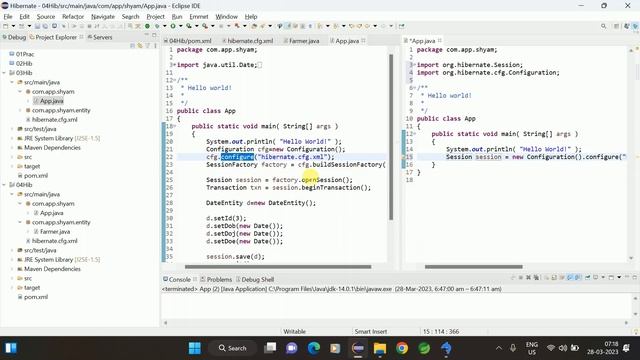The image size is (640, 360).
Task: Click the Save All toolbar icon
Action: click(x=45, y=26)
